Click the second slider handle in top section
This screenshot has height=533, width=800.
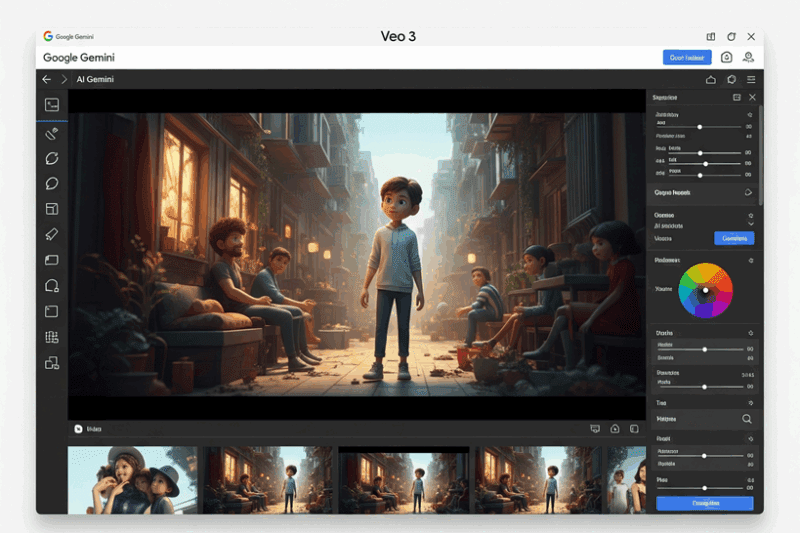700,153
